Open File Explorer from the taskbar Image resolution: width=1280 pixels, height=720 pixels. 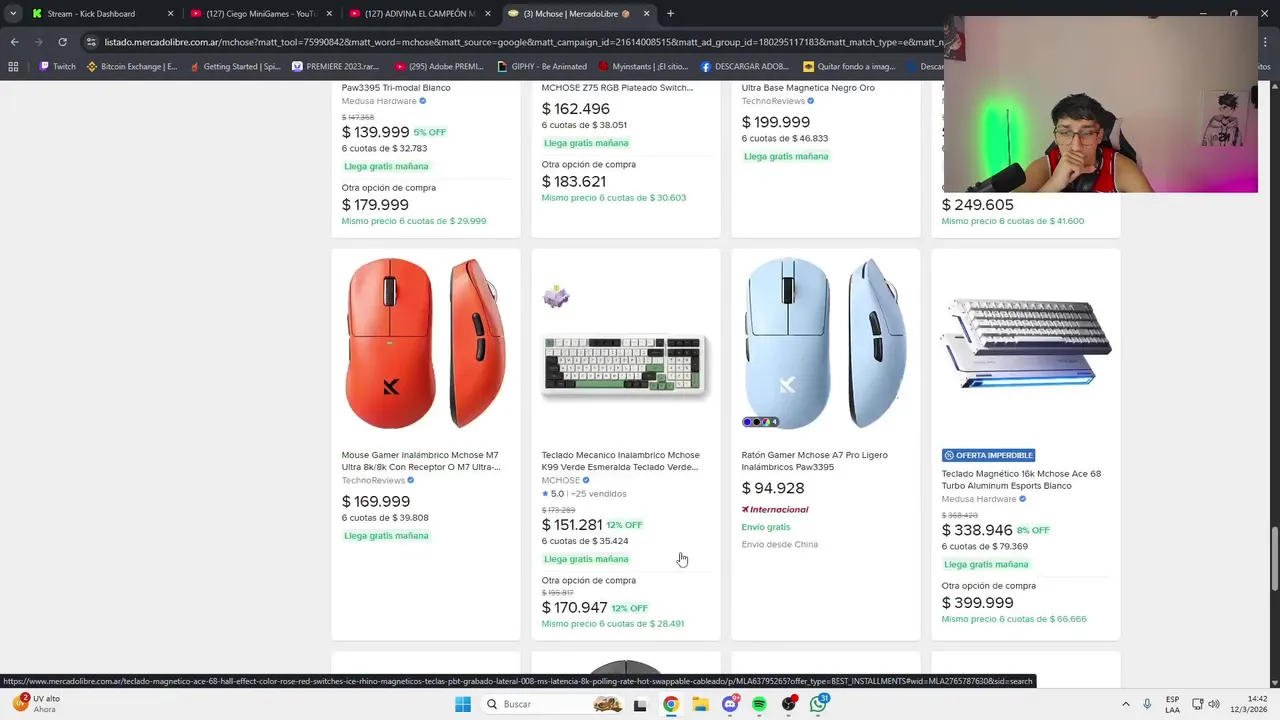coord(700,704)
